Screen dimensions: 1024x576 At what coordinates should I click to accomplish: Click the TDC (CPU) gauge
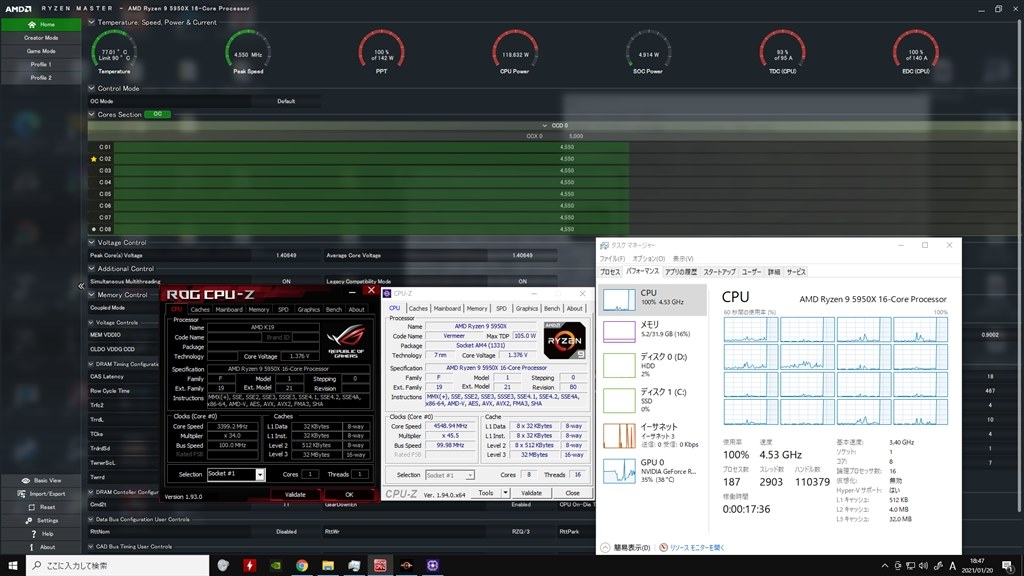[x=782, y=52]
